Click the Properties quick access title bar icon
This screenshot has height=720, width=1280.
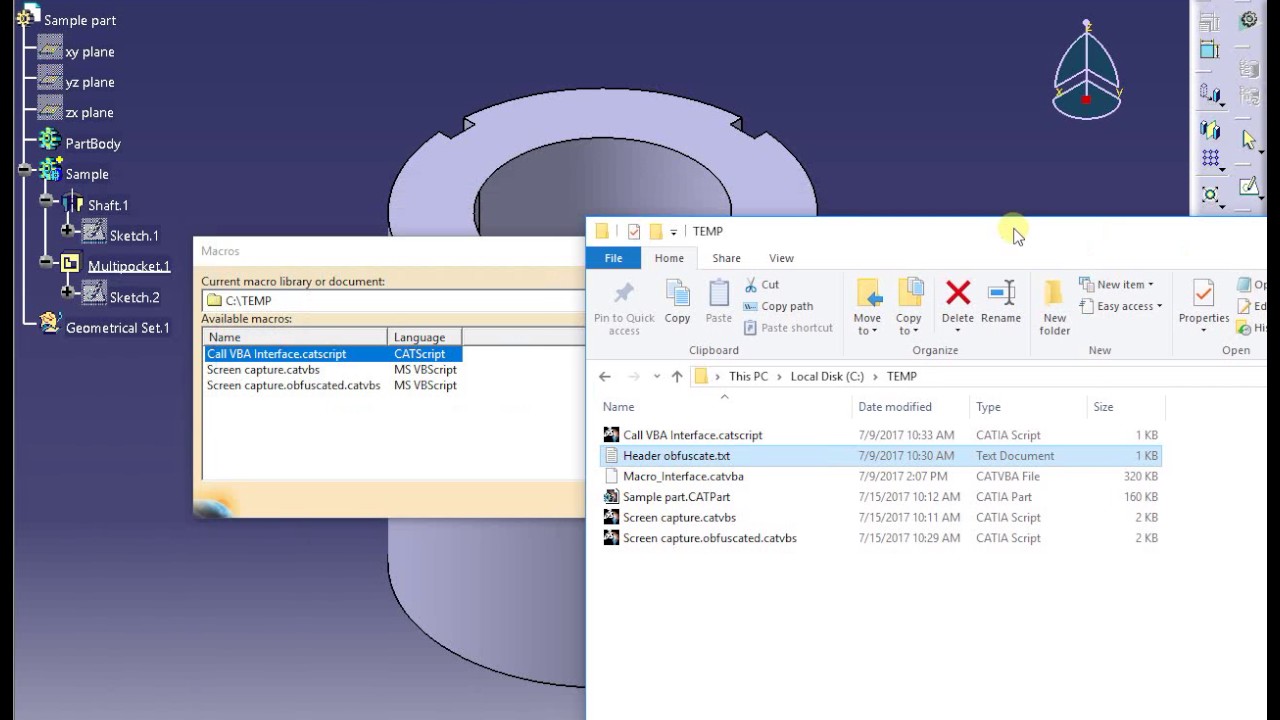coord(634,232)
